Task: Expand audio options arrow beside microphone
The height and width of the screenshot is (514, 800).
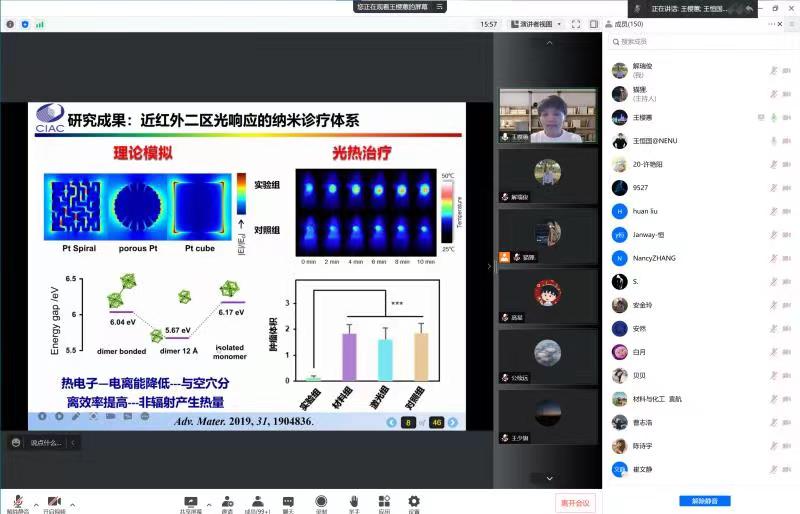Action: click(36, 501)
